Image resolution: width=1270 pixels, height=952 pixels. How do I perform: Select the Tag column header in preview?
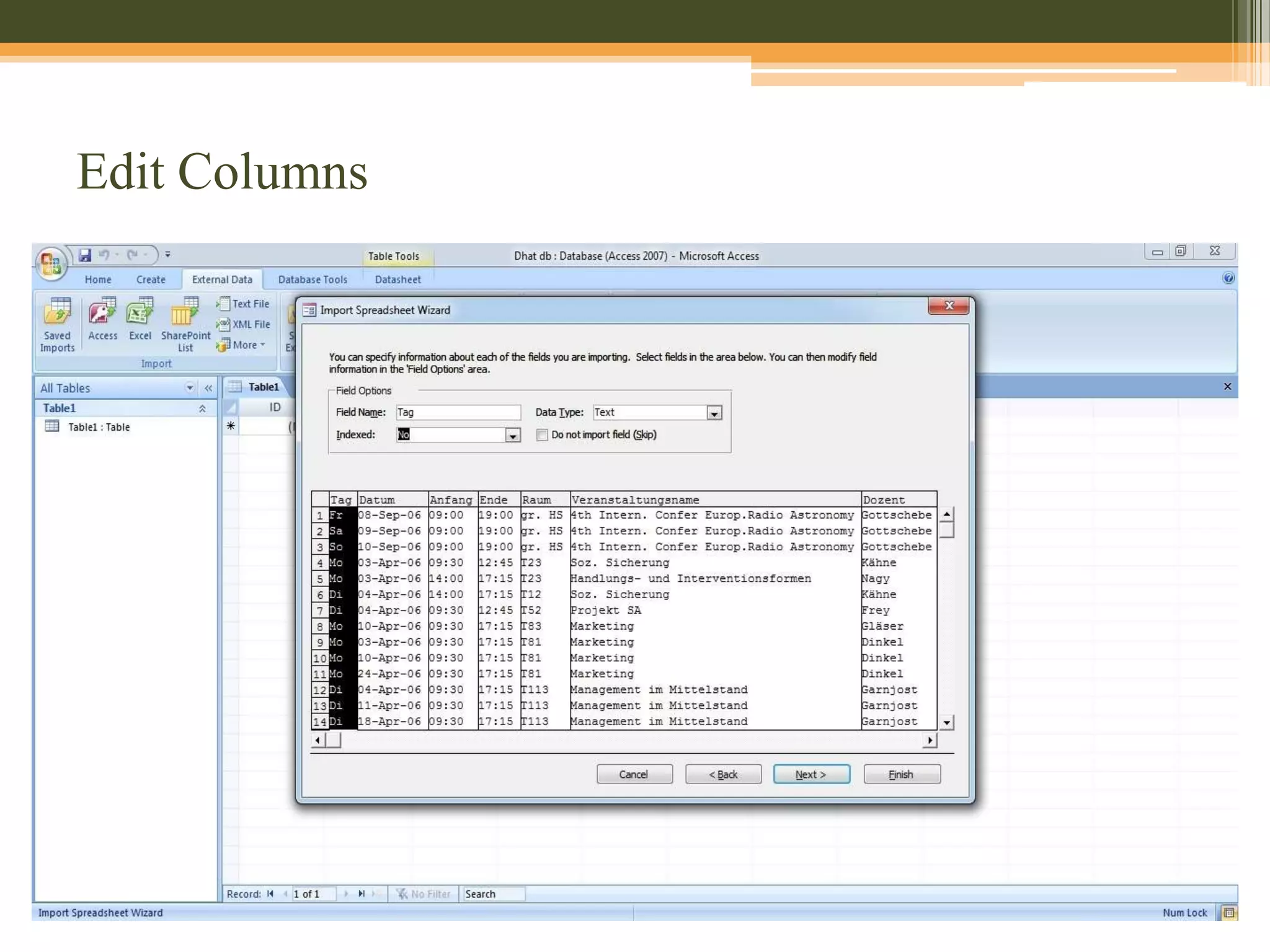click(343, 500)
